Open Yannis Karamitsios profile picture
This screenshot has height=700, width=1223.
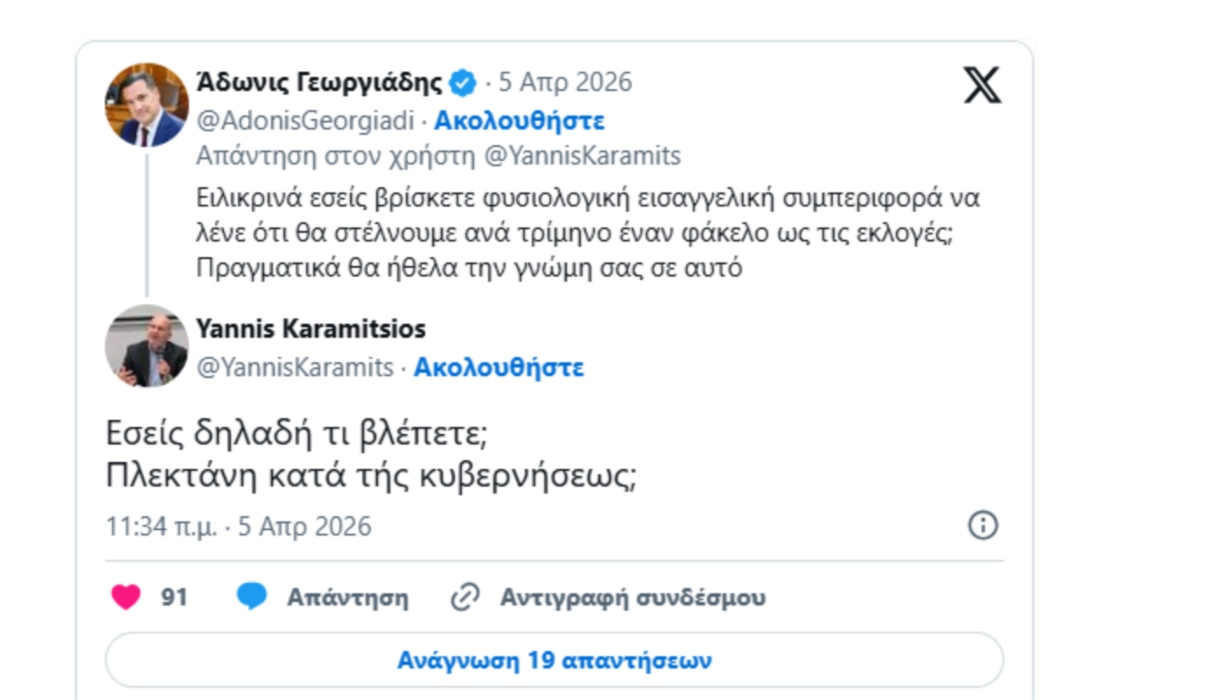(x=147, y=345)
